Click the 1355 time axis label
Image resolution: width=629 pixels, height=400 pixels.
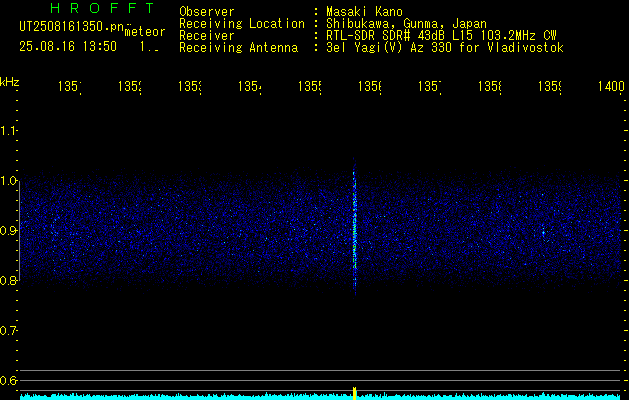coord(310,87)
